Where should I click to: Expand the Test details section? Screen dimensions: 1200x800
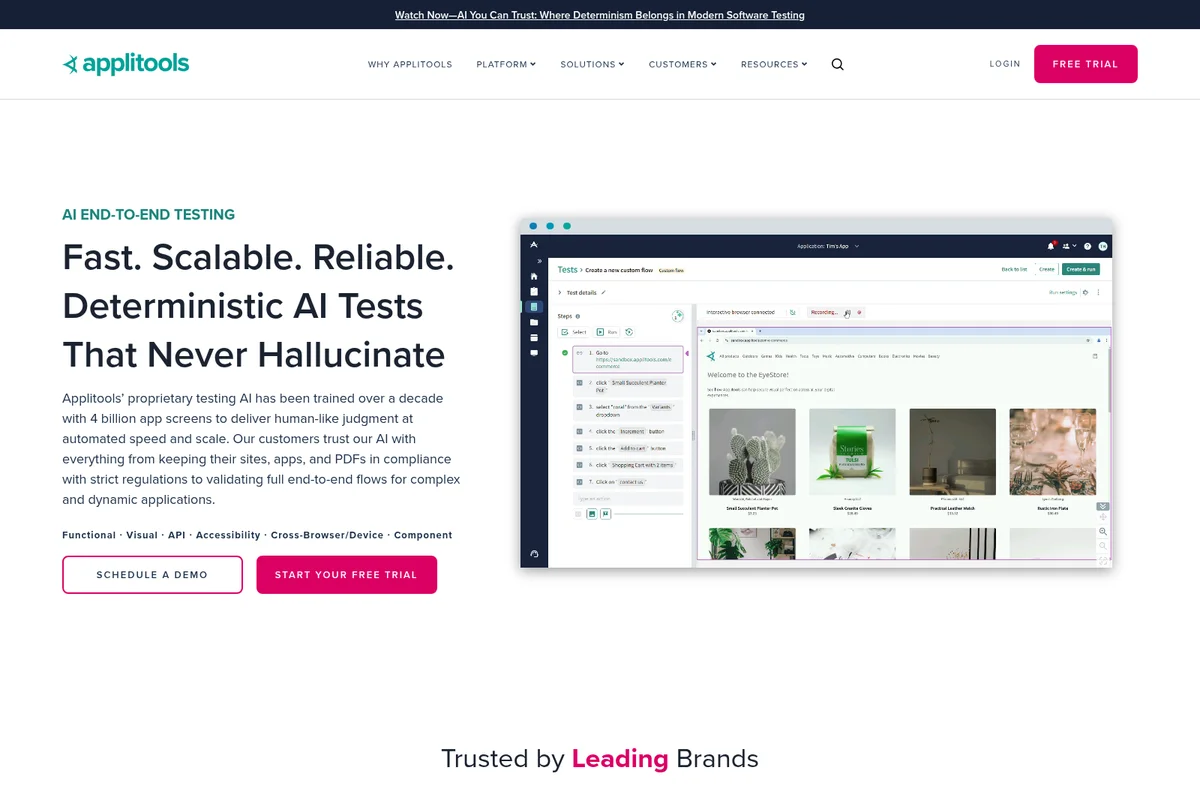tap(560, 292)
